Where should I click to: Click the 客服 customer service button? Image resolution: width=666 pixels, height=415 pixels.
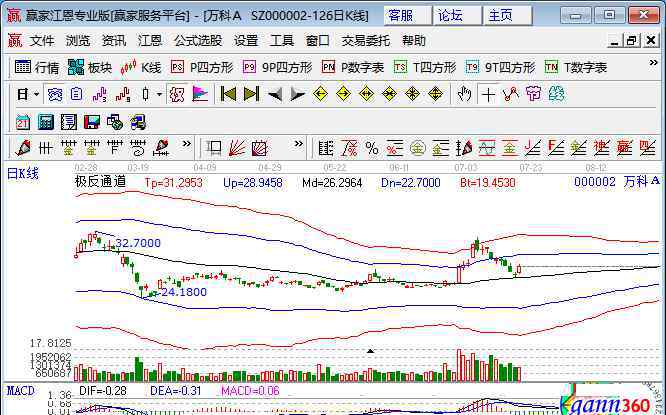coord(408,16)
